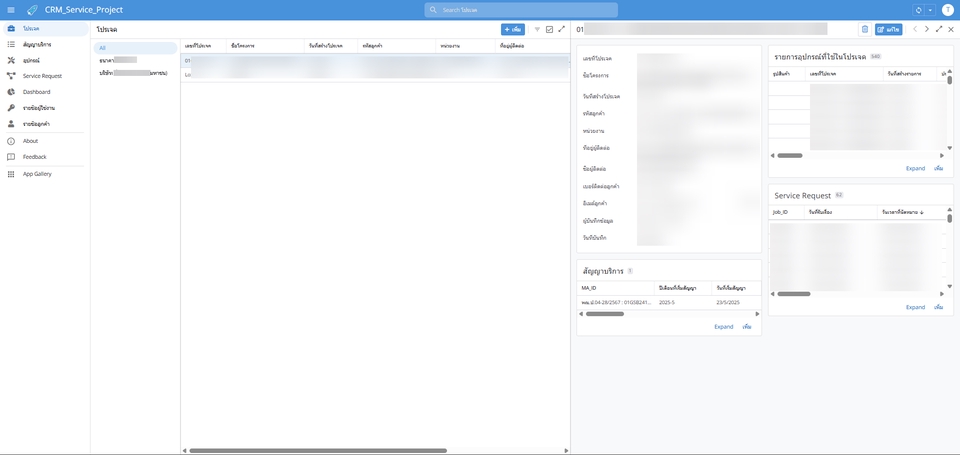Click the add link next to Expand in the equipment card
Image resolution: width=960 pixels, height=455 pixels.
click(938, 168)
